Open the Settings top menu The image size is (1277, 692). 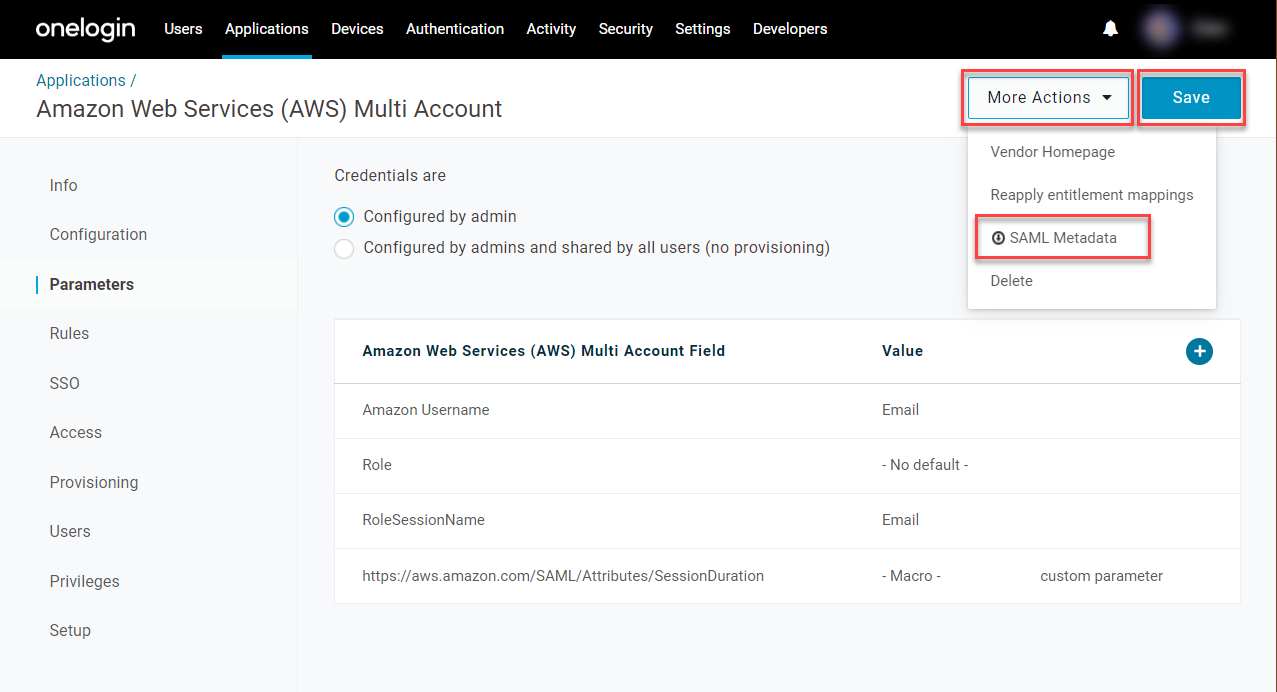tap(703, 29)
